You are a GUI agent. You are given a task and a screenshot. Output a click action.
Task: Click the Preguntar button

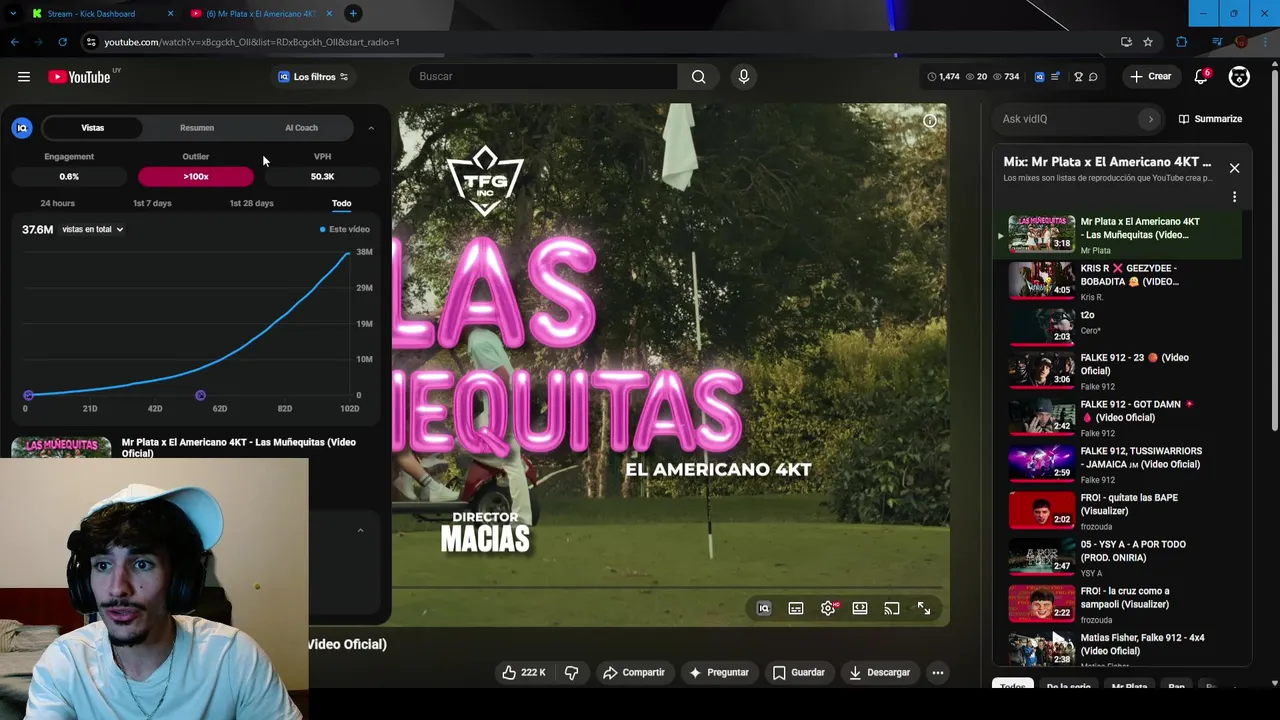point(718,673)
